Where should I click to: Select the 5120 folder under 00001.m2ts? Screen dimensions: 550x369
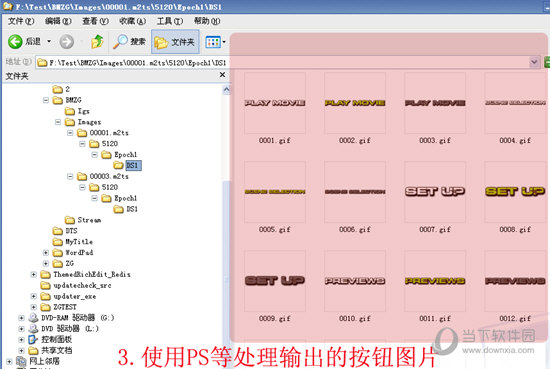coord(110,144)
